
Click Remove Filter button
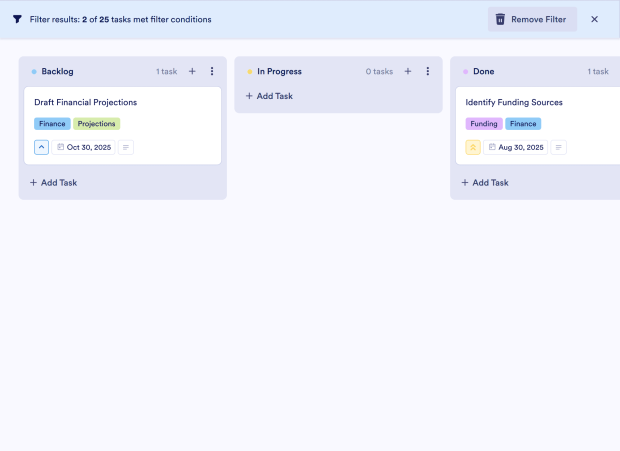click(532, 19)
